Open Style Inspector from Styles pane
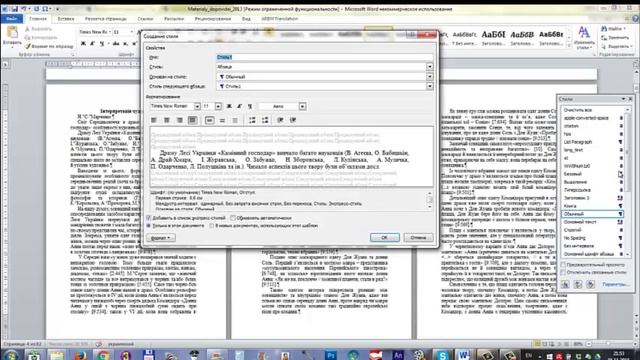Viewport: 640px width, 360px height. pyautogui.click(x=578, y=284)
